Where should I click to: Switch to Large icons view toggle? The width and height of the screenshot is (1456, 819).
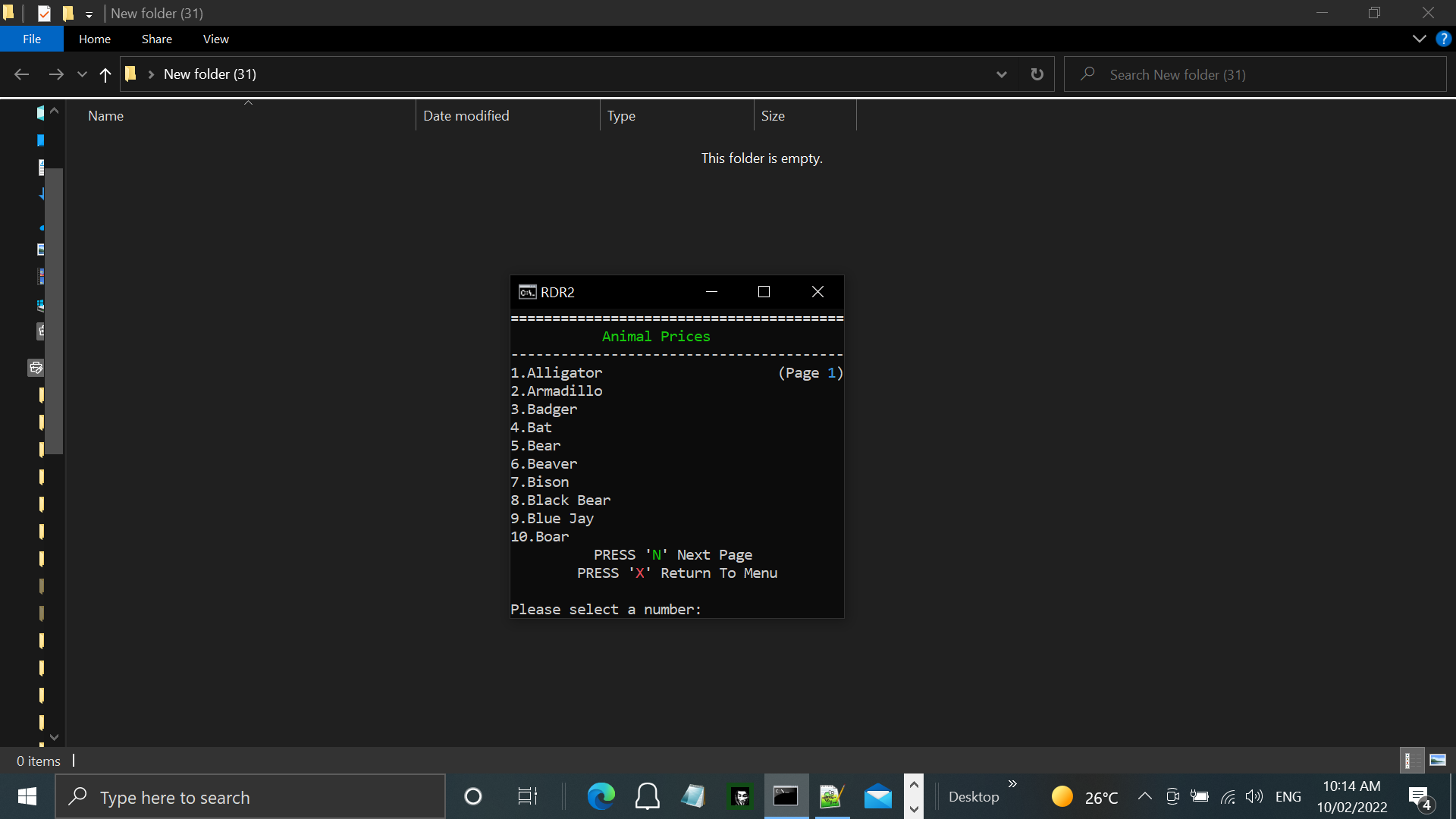[x=1438, y=760]
